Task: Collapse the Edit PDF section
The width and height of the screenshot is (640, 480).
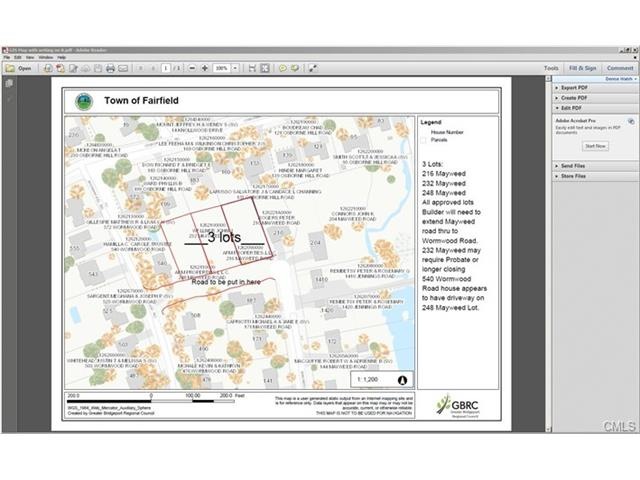Action: tap(571, 108)
